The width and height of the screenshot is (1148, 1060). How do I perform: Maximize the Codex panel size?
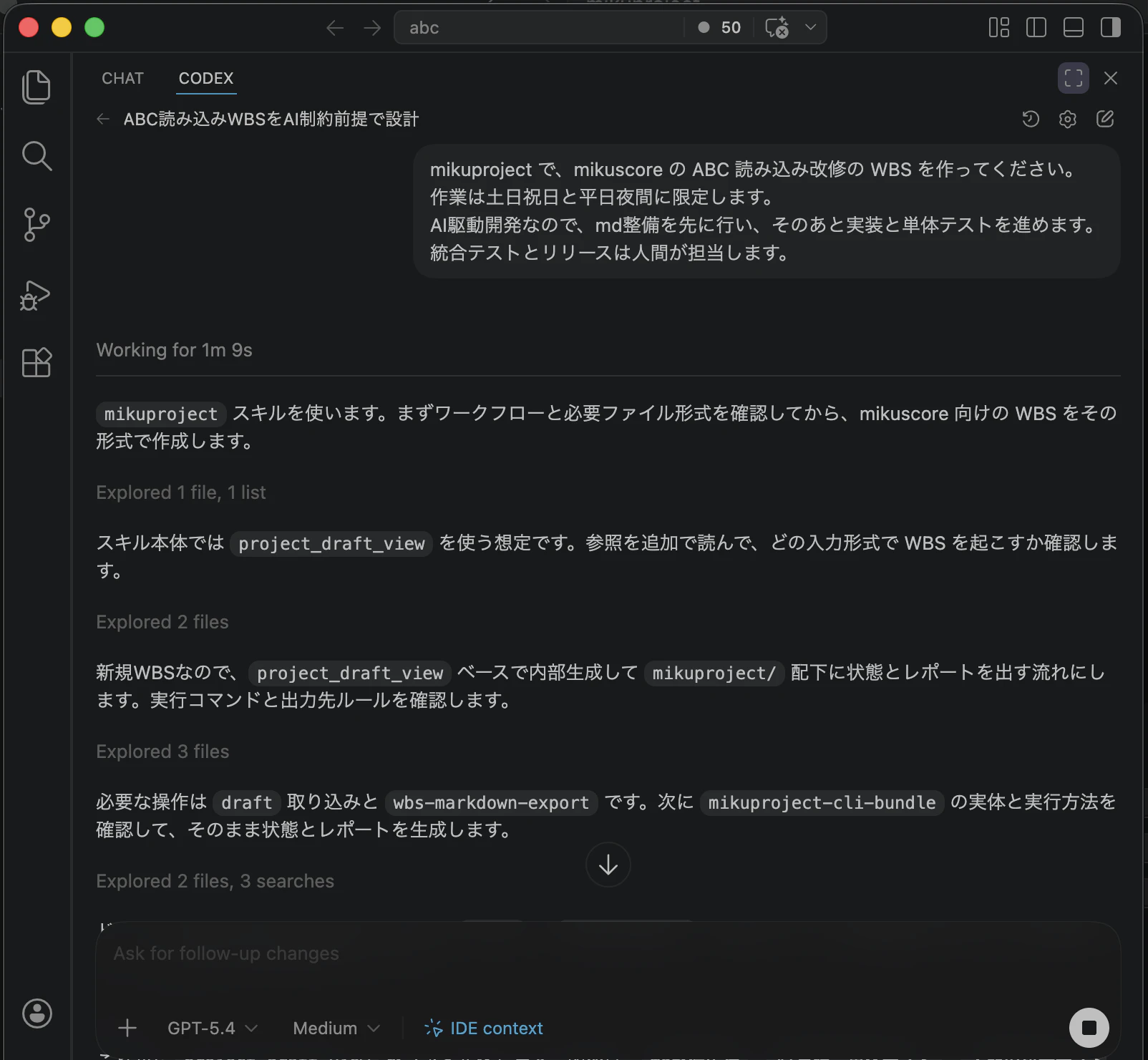coord(1074,78)
